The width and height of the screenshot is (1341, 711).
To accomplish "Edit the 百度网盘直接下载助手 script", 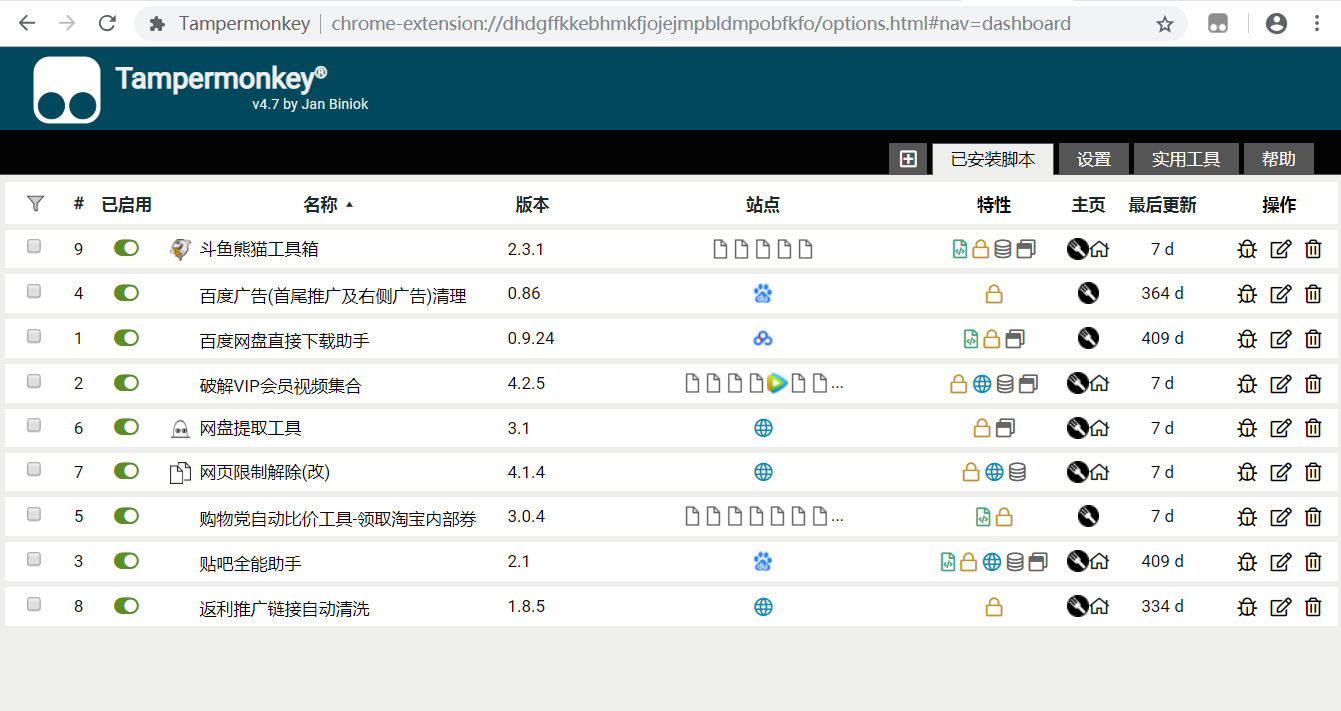I will (1280, 339).
